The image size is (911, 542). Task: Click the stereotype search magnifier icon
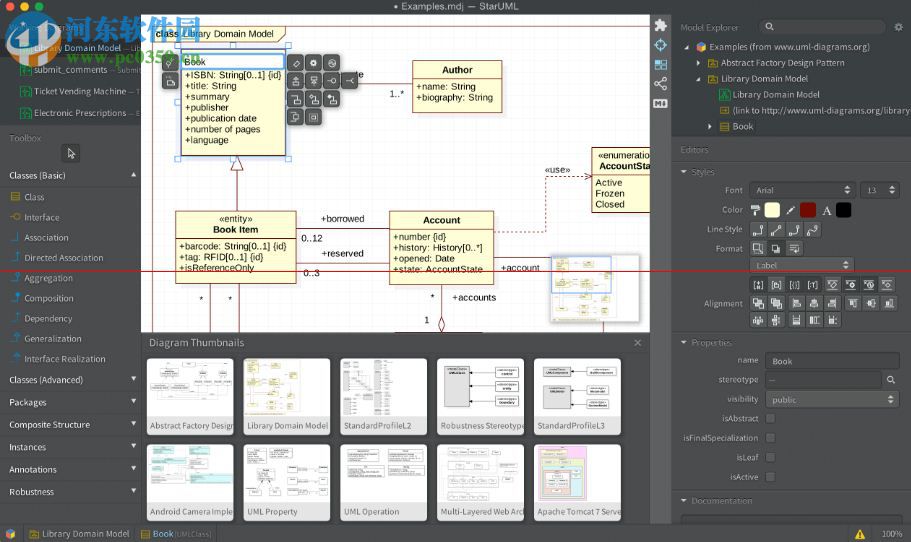890,380
